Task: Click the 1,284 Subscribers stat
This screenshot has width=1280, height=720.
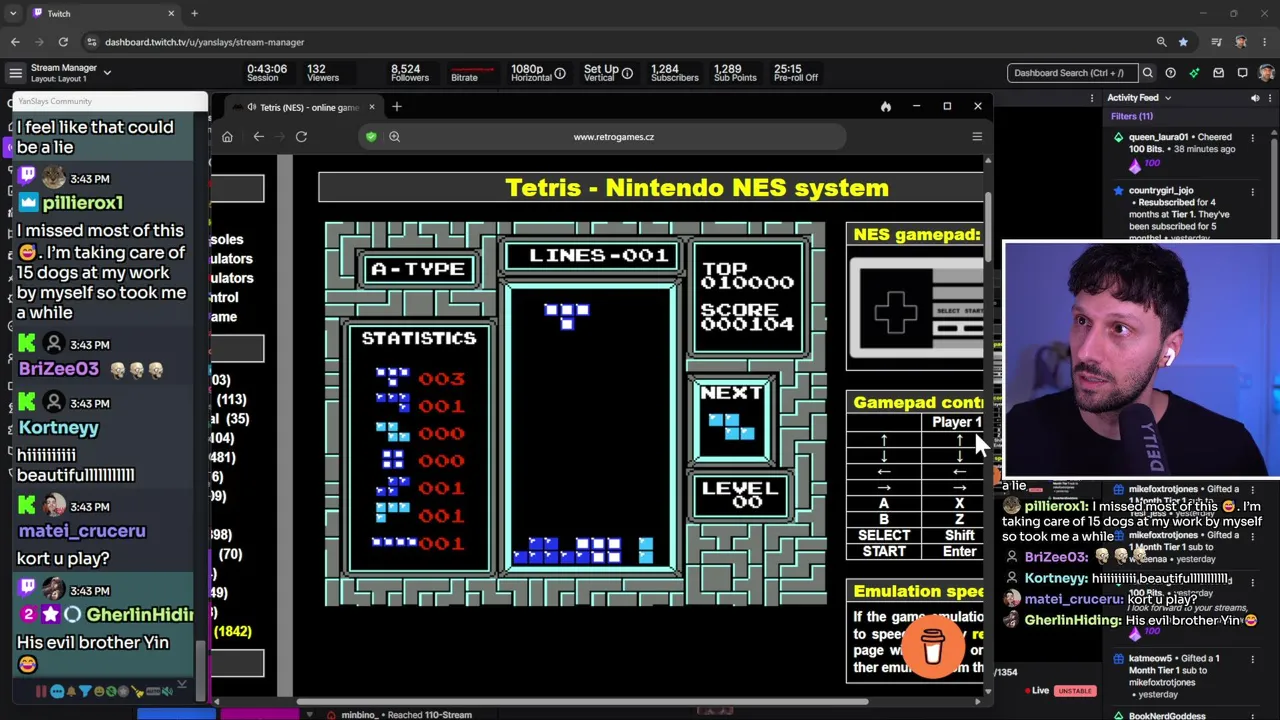Action: [x=675, y=73]
